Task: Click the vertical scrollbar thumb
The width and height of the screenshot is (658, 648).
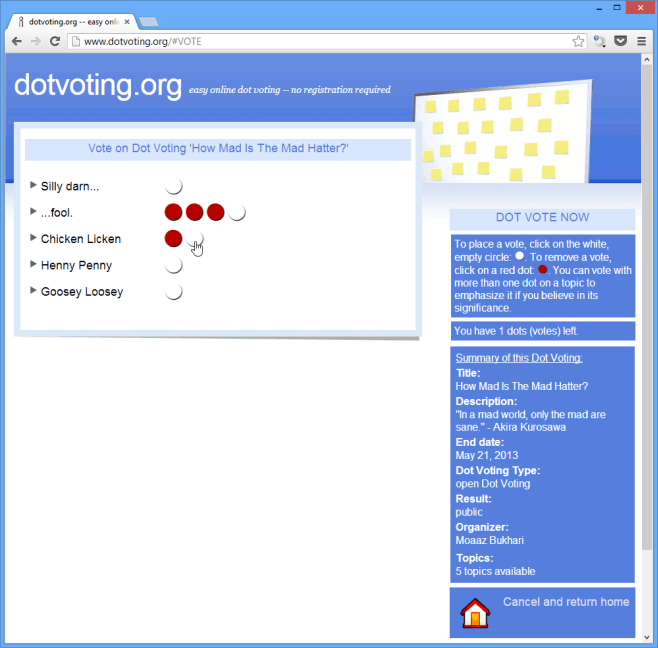Action: coord(647,306)
